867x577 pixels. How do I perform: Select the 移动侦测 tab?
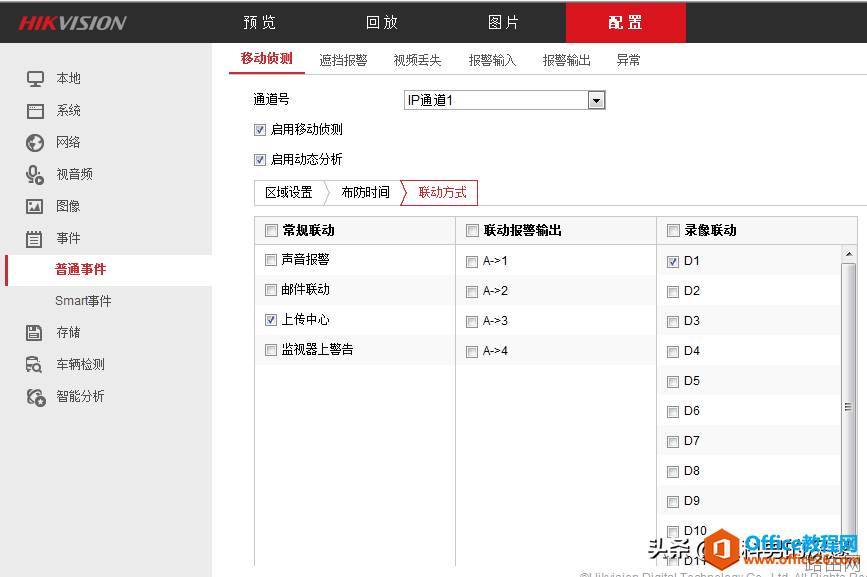point(267,59)
